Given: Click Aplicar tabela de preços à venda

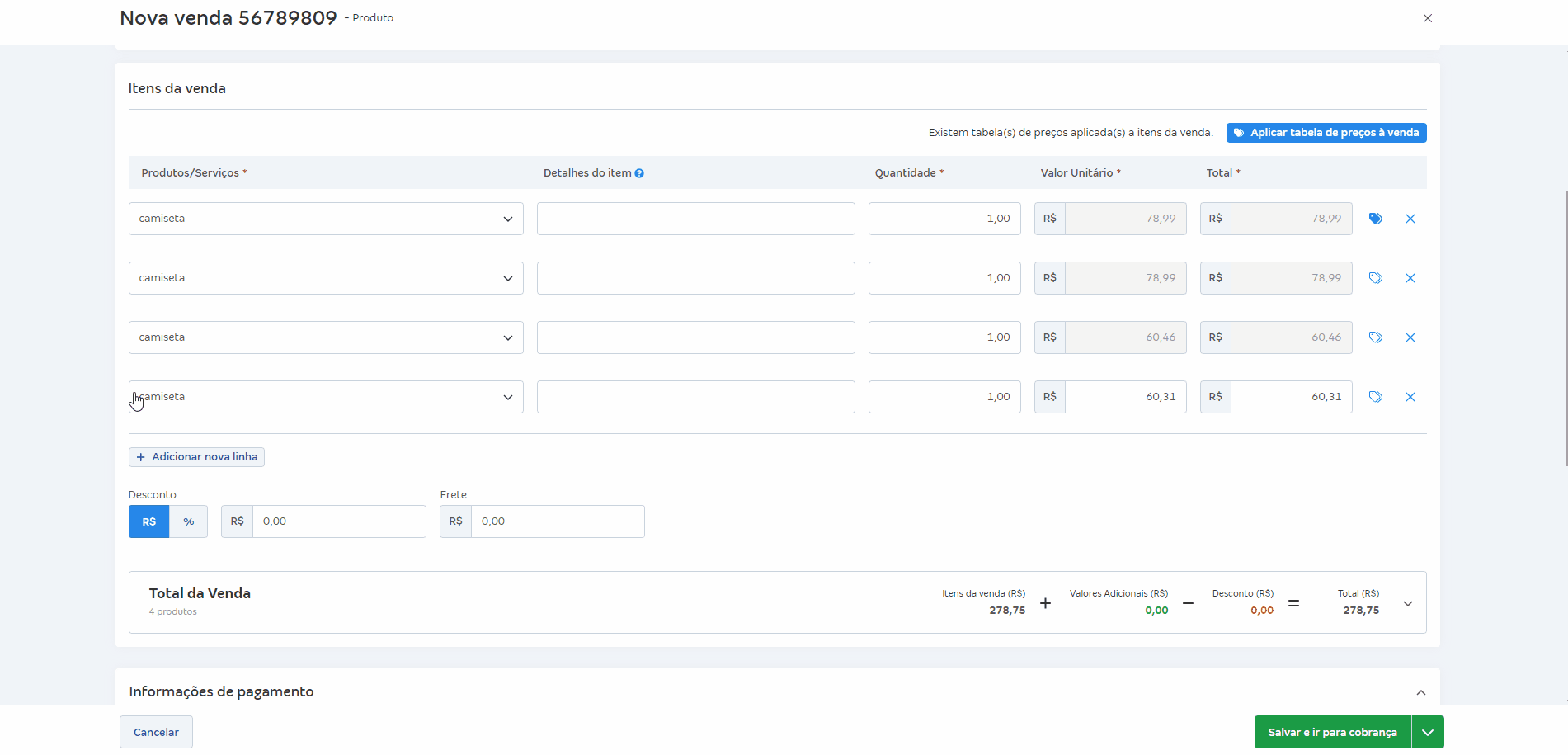Looking at the screenshot, I should (x=1326, y=133).
